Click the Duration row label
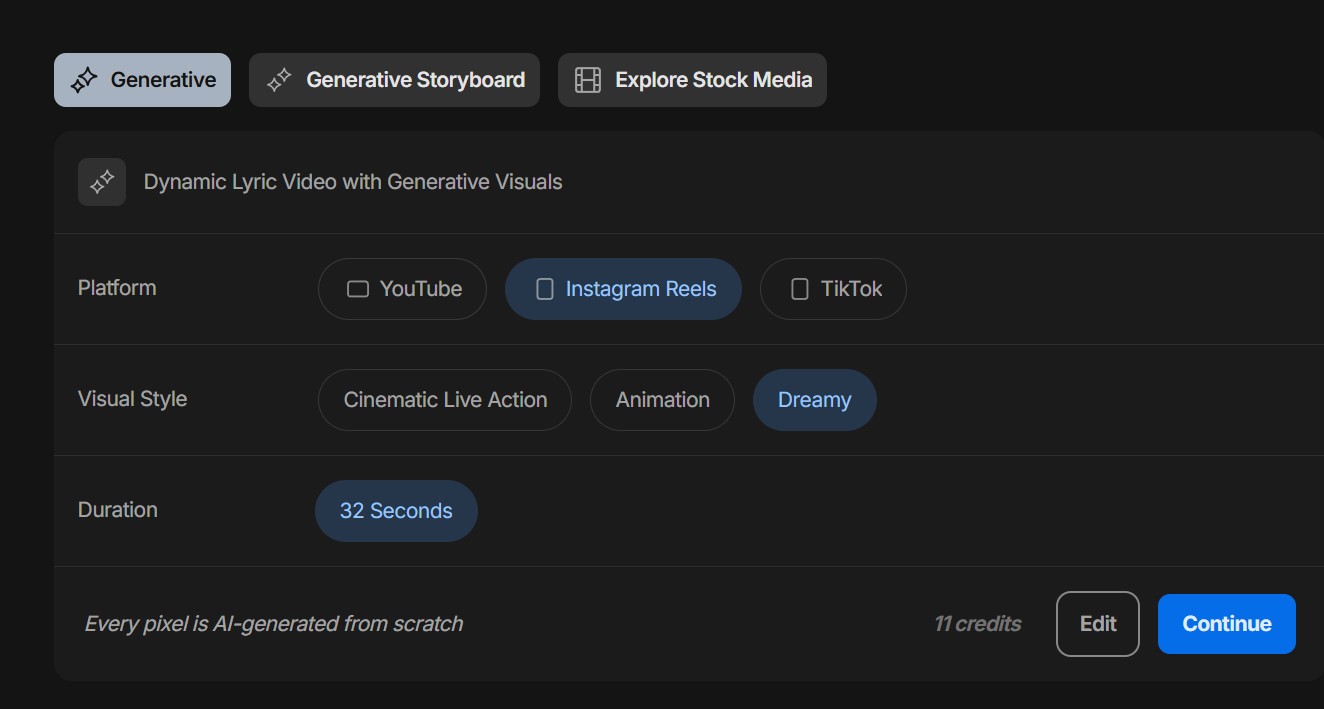Viewport: 1324px width, 709px height. coord(118,510)
